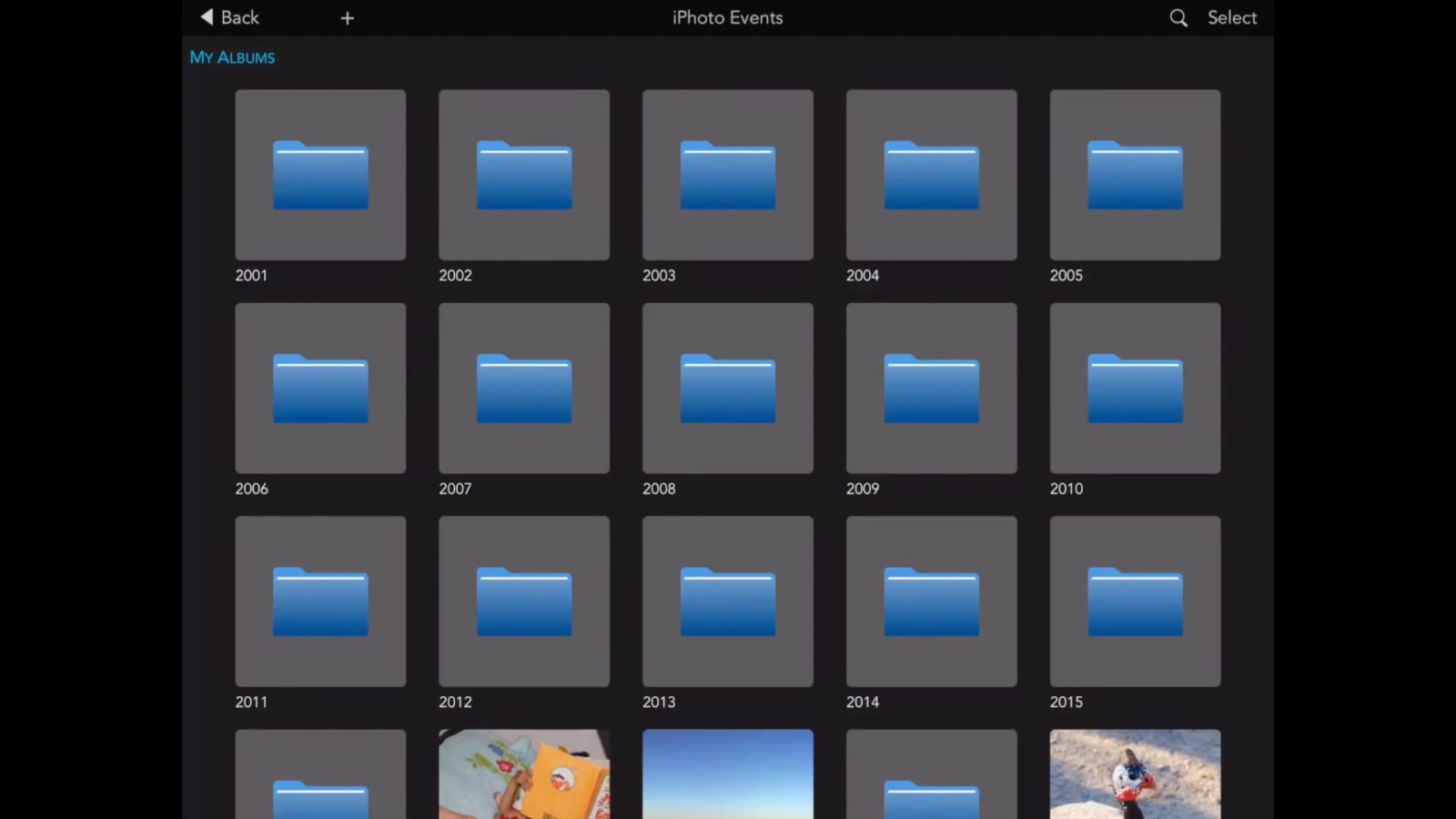Open the 2008 album folder
The height and width of the screenshot is (819, 1456).
coord(728,388)
